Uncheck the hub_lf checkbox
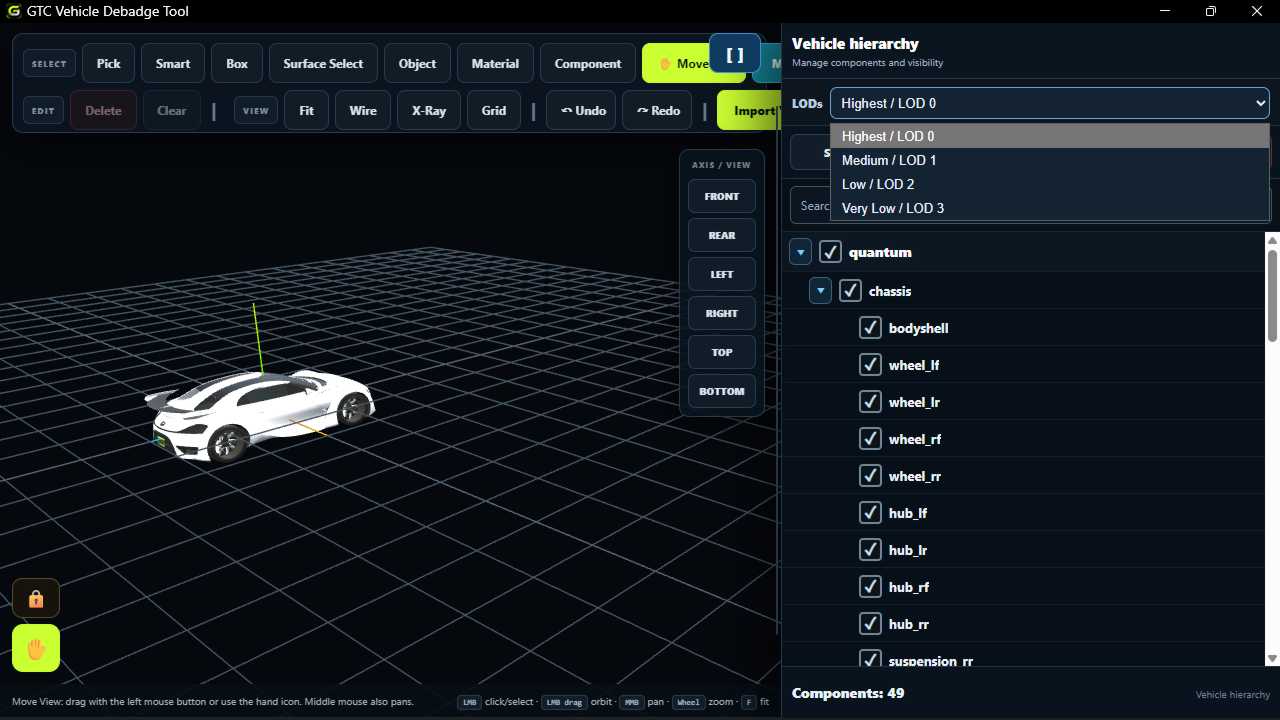The height and width of the screenshot is (720, 1280). [870, 513]
